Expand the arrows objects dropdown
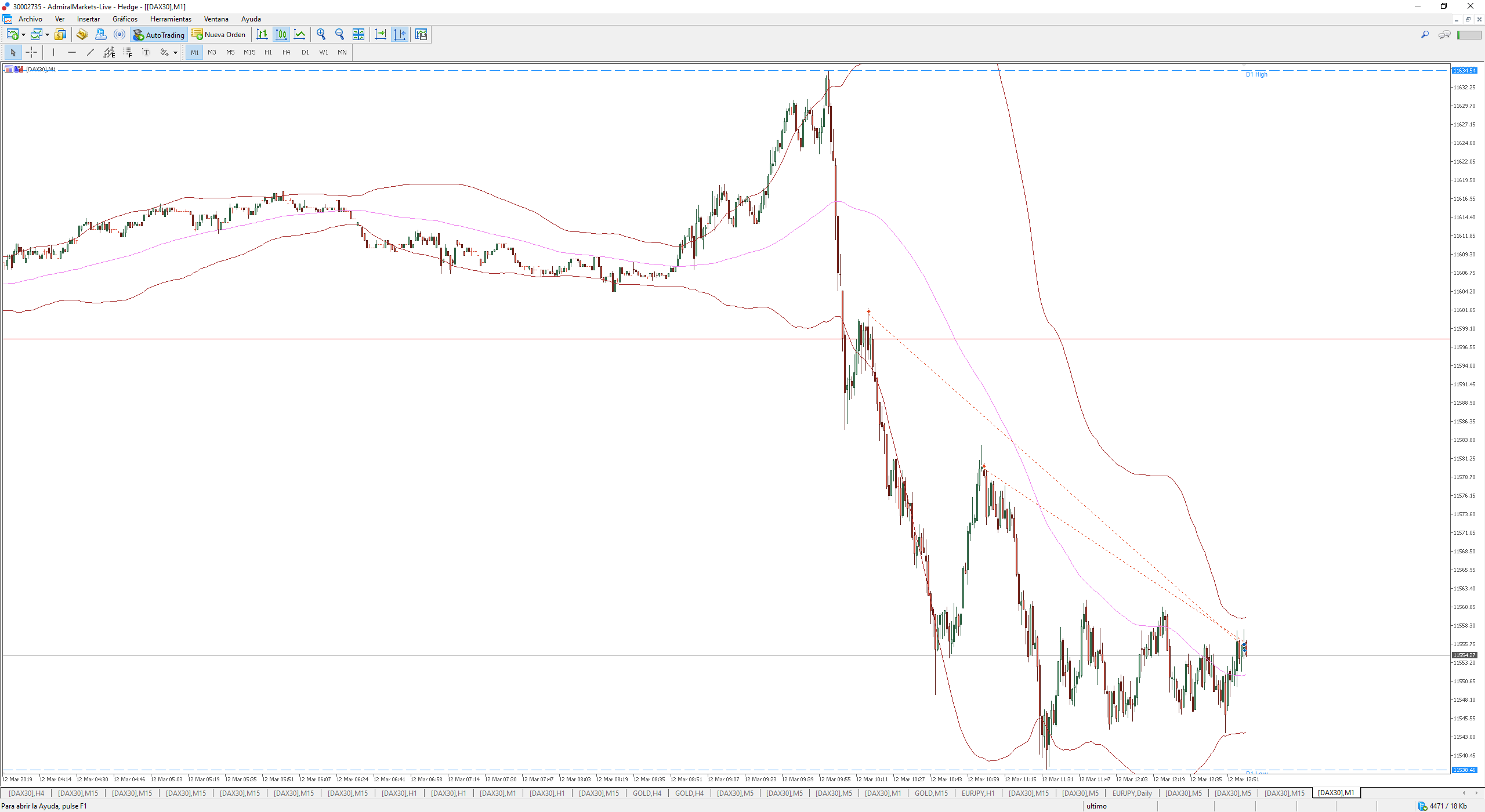 (x=175, y=53)
